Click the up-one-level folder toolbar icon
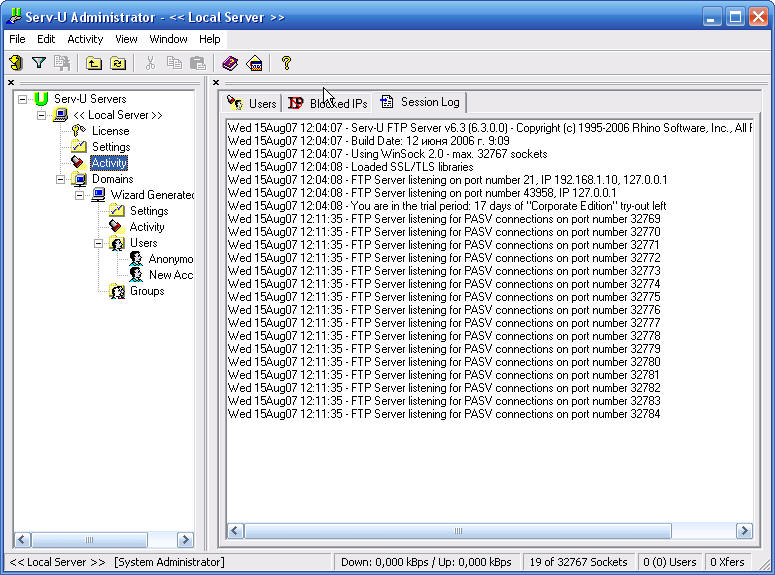Image resolution: width=775 pixels, height=575 pixels. tap(94, 63)
